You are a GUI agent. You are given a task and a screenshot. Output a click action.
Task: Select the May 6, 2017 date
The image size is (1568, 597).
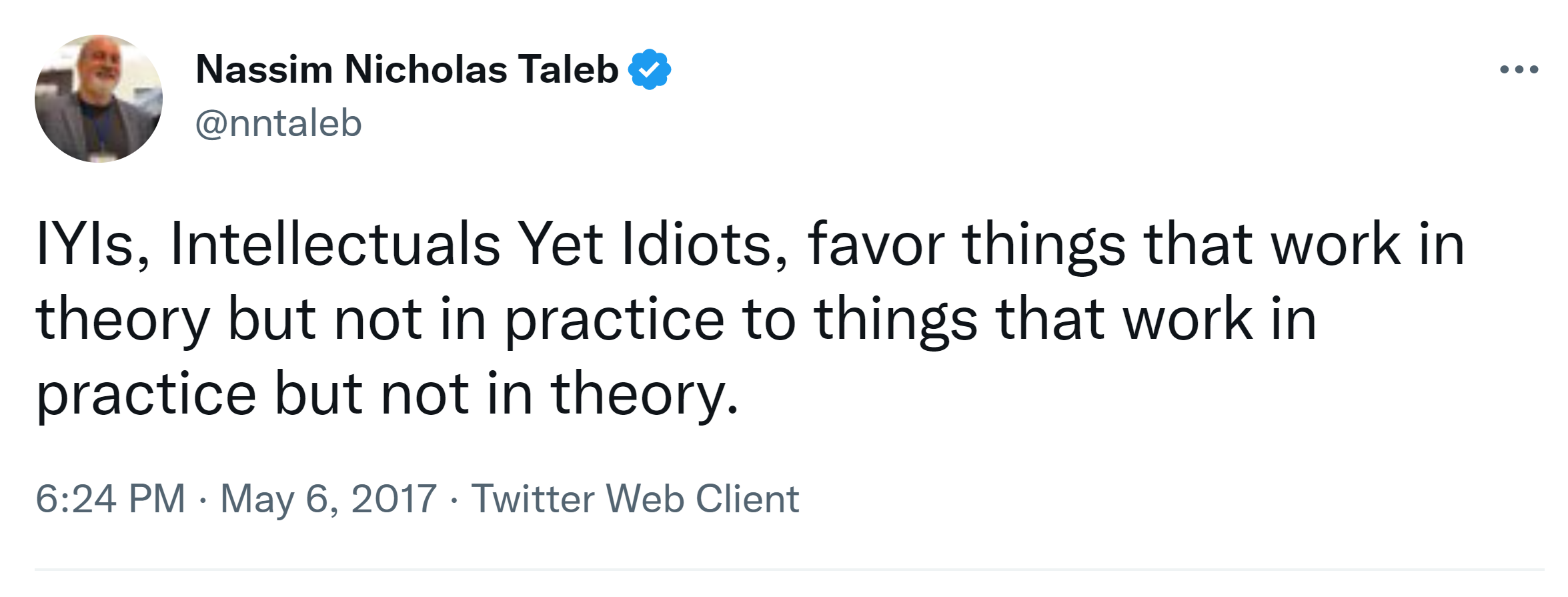click(328, 499)
